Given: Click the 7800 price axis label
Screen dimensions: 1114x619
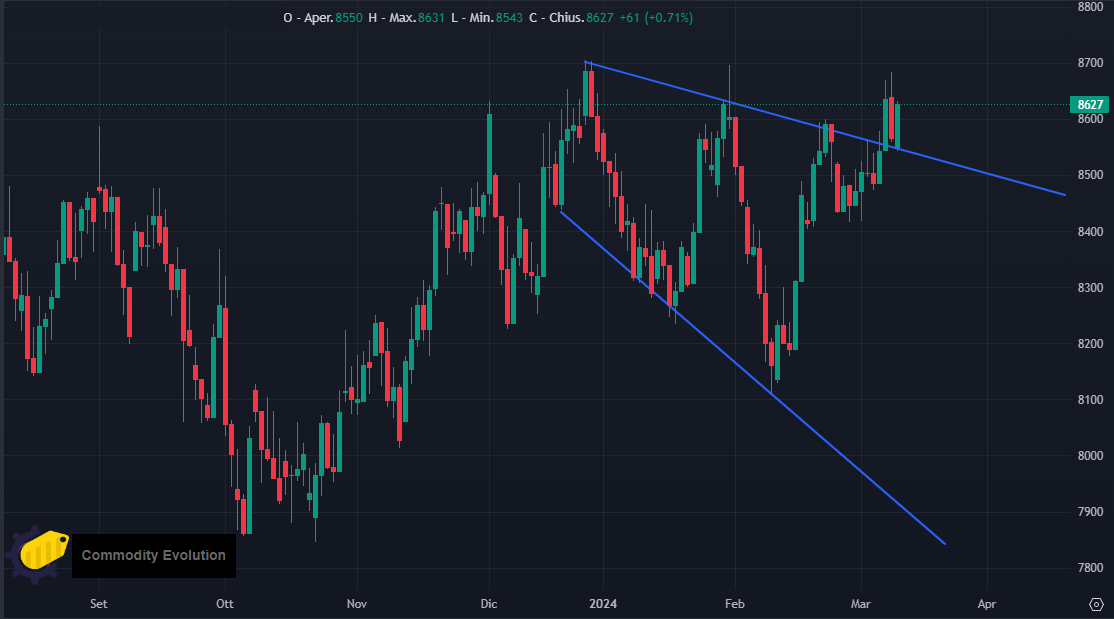Looking at the screenshot, I should (1091, 568).
